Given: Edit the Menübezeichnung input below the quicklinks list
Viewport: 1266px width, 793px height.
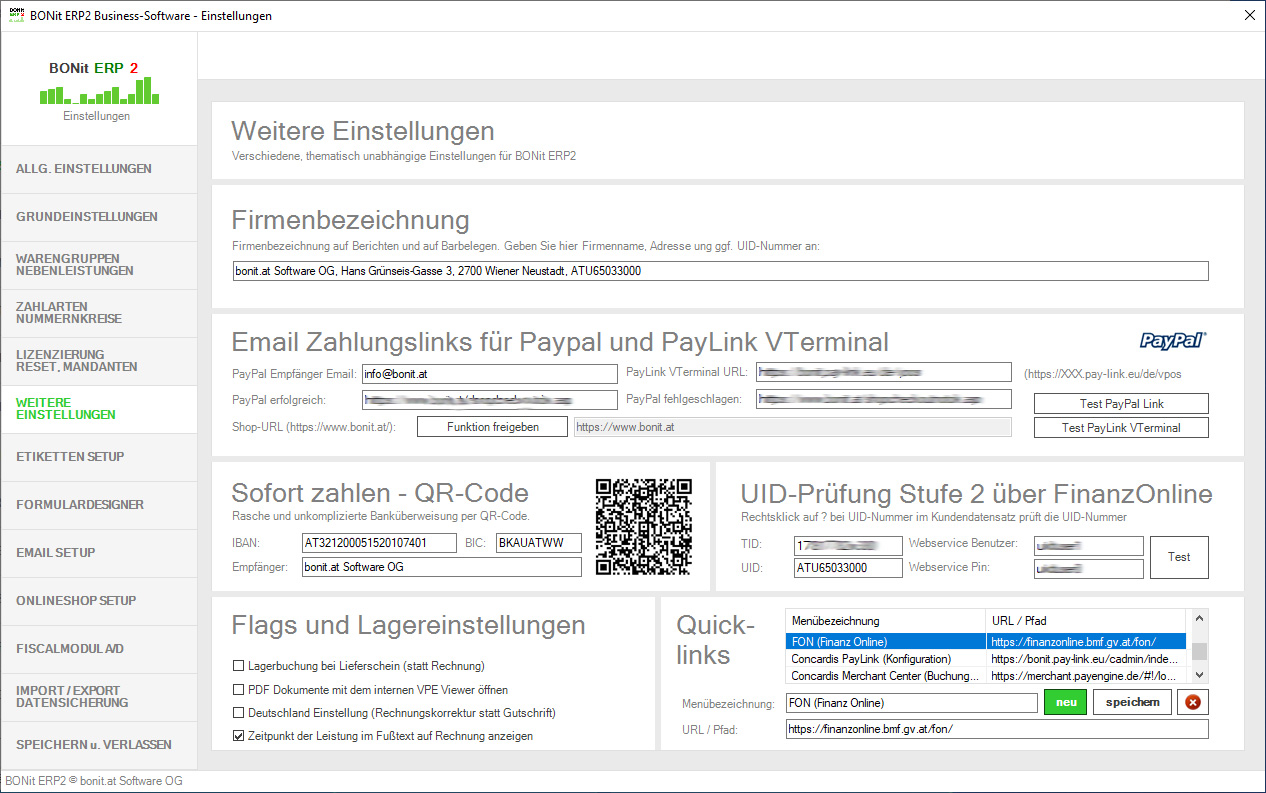Looking at the screenshot, I should (911, 703).
